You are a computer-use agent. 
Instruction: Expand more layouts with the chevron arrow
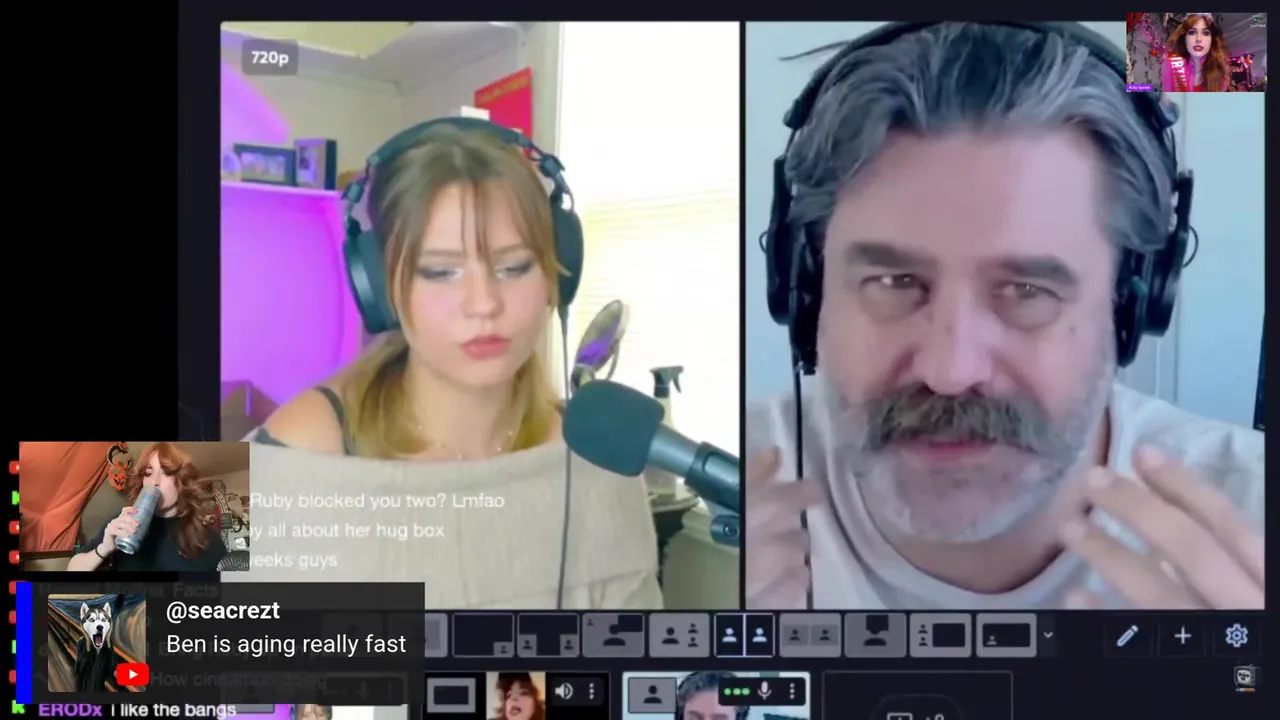click(1048, 635)
